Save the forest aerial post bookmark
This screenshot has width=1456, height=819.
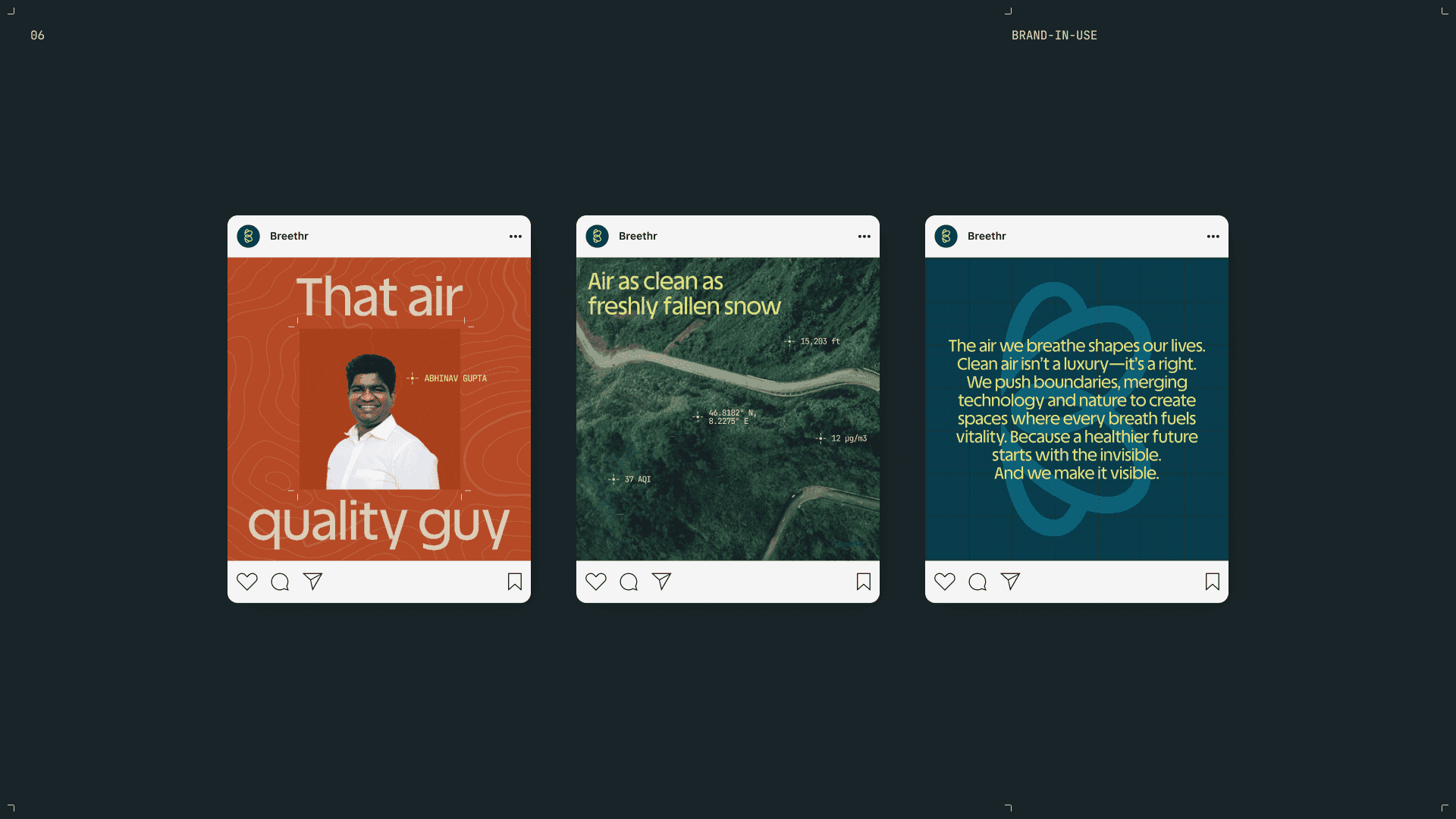864,582
